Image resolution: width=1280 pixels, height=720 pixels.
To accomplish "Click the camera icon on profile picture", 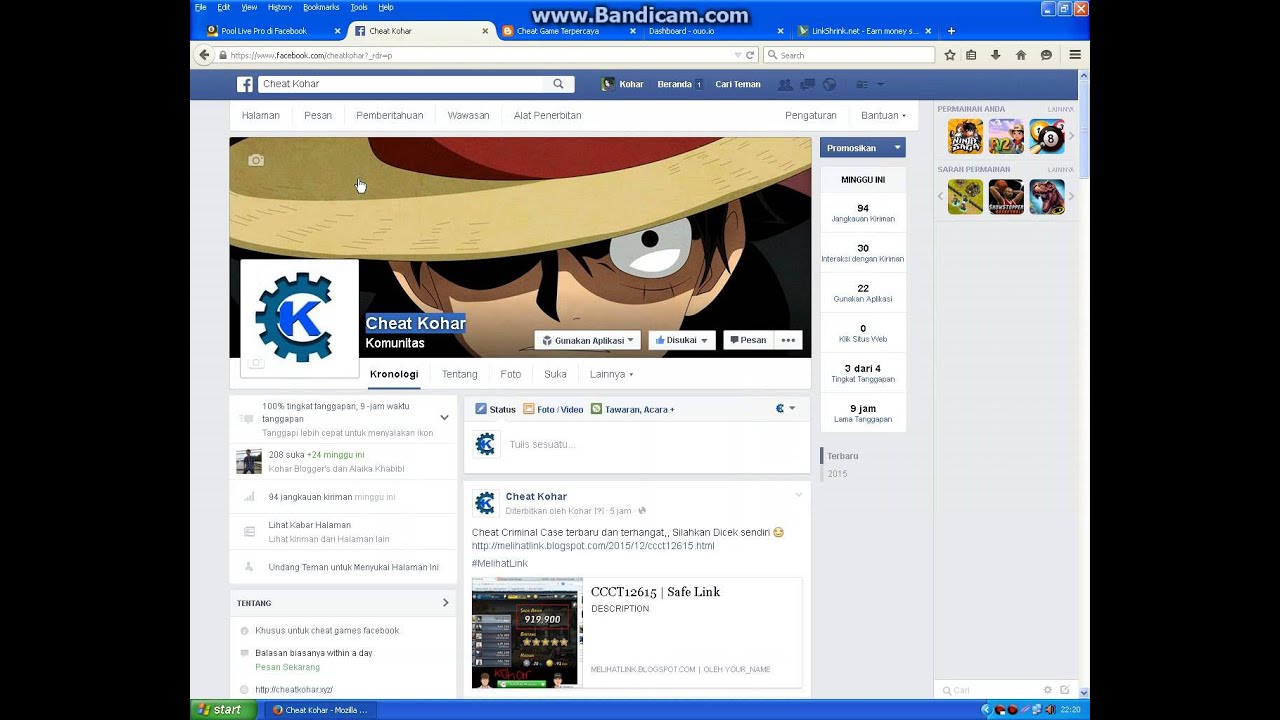I will (256, 363).
